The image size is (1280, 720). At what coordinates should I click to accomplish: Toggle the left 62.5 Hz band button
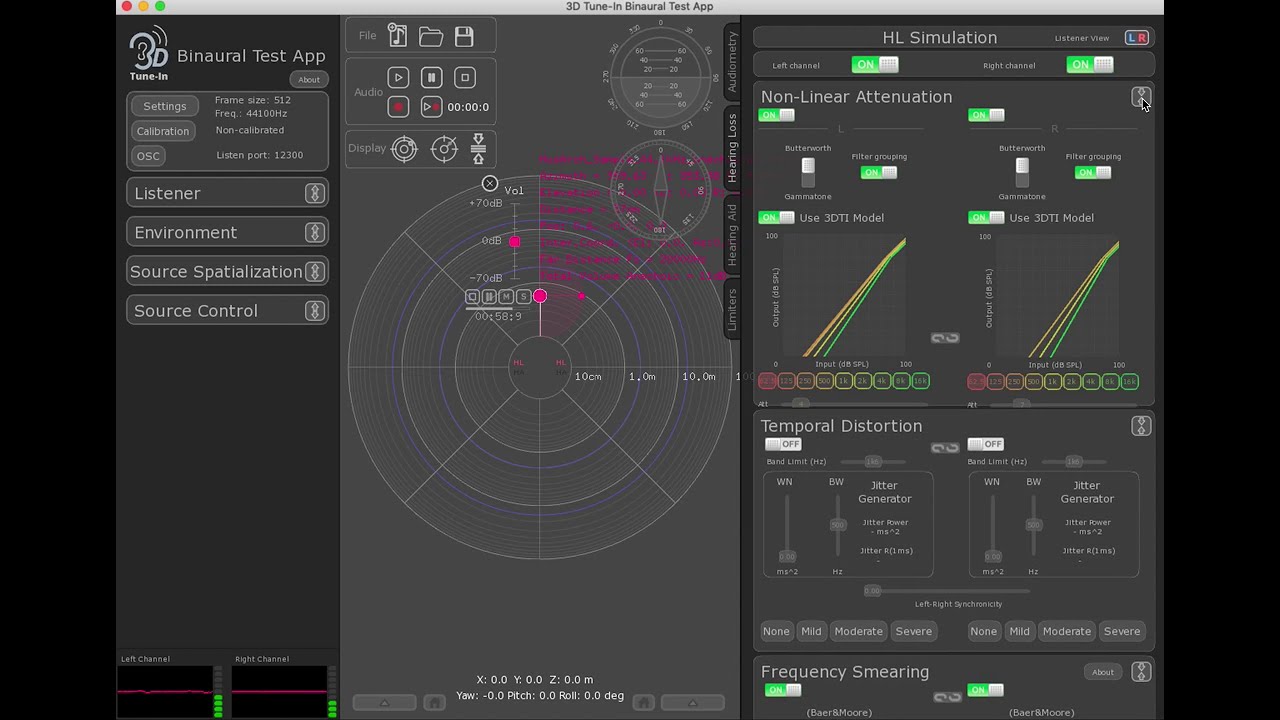pos(767,381)
